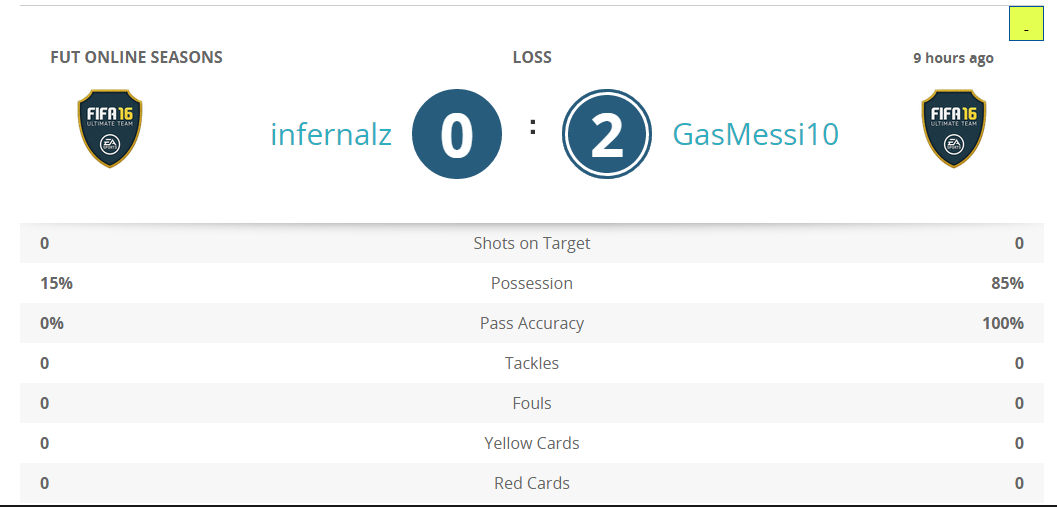Click infernalz's score circle showing 0

pos(456,135)
